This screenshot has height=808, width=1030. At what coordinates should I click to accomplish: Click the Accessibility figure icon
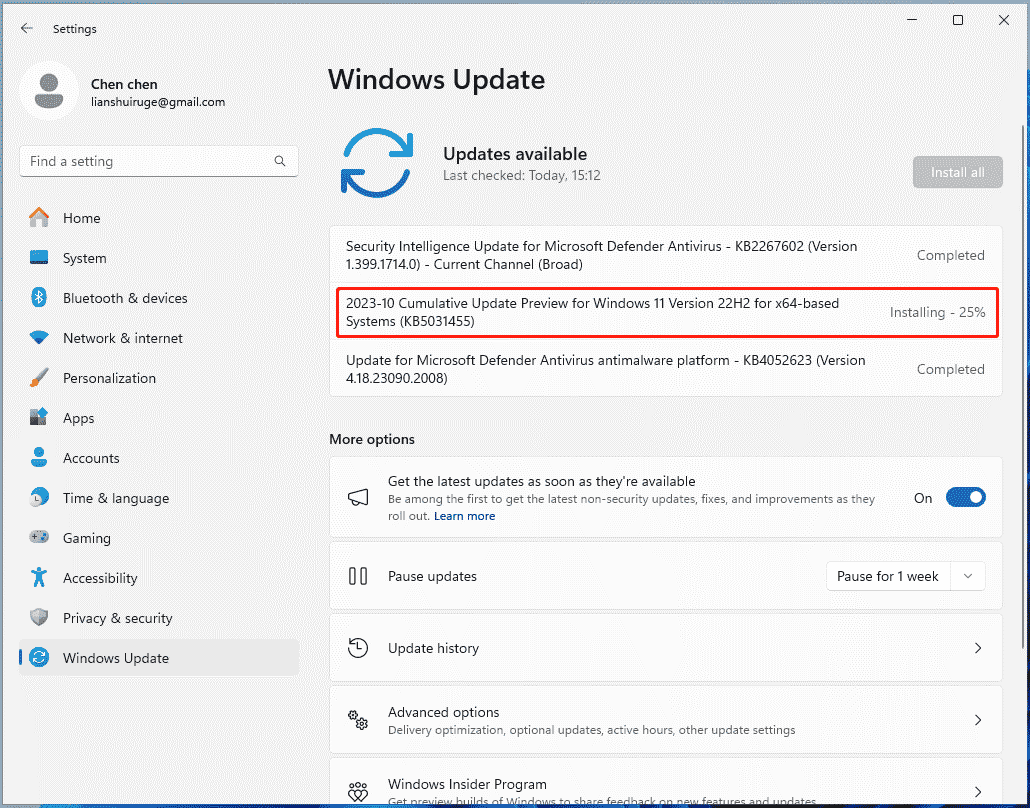point(39,577)
